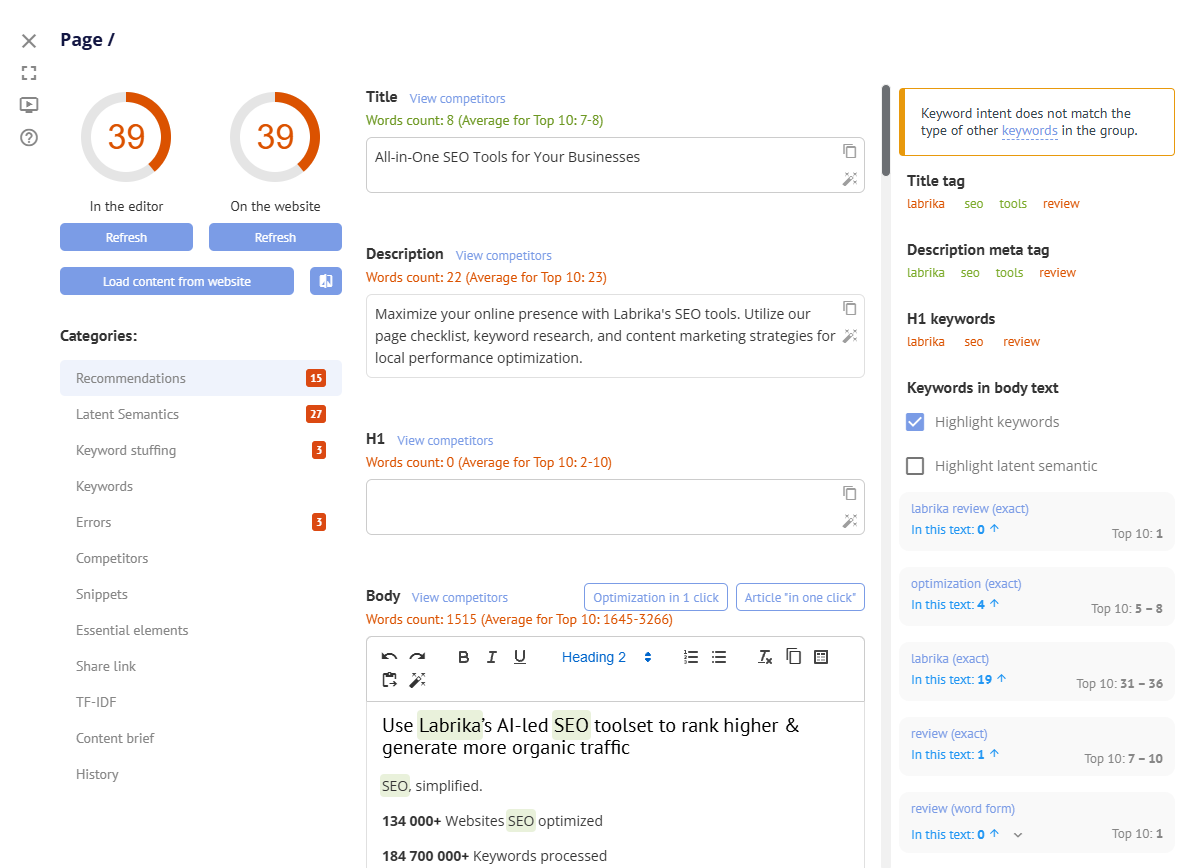Copy Body content icon in toolbar
The height and width of the screenshot is (868, 1187).
793,657
